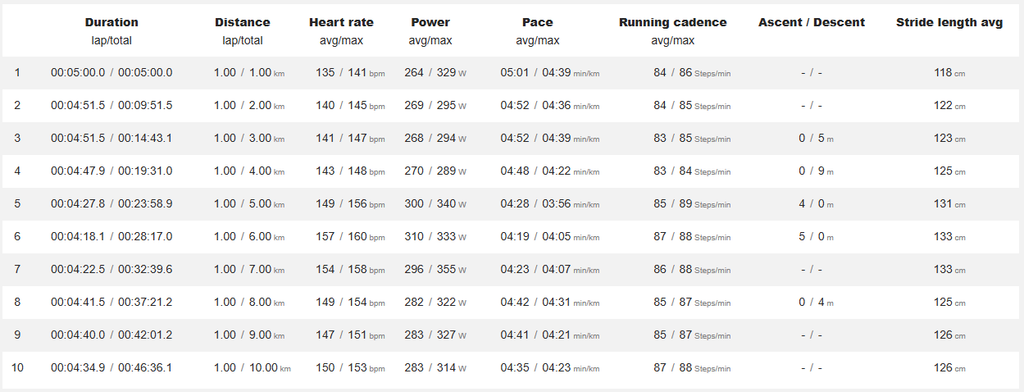Viewport: 1024px width, 392px height.
Task: Click lap 7 power 296 / 355 W
Action: coord(436,269)
